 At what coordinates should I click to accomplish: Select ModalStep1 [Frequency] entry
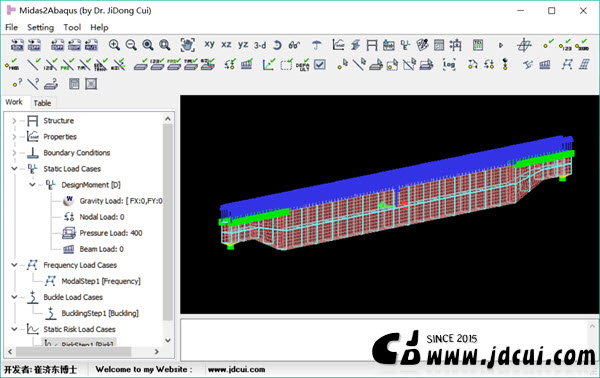click(101, 281)
